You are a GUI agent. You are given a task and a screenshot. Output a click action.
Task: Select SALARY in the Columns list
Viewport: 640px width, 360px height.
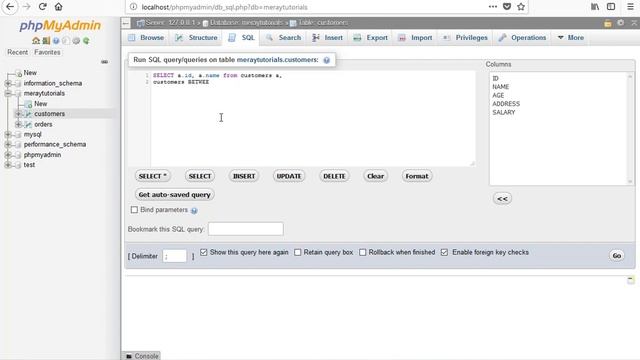504,112
